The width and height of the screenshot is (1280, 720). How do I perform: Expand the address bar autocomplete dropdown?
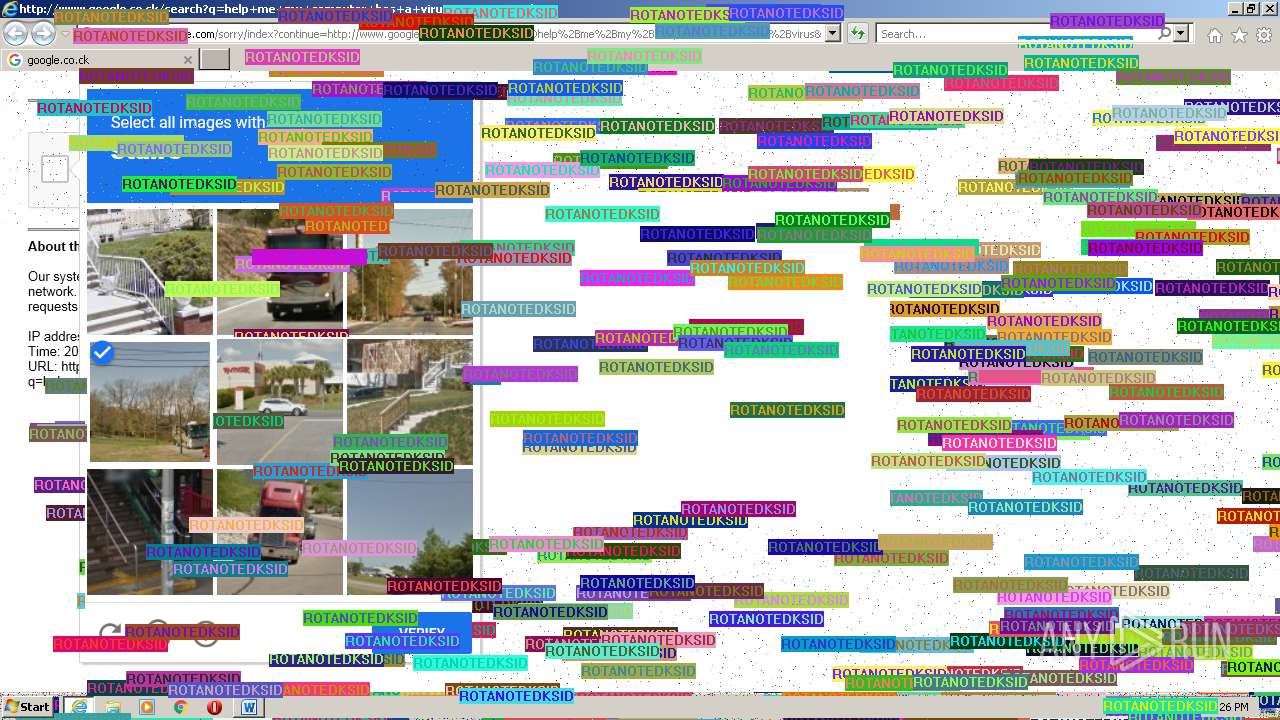point(833,34)
